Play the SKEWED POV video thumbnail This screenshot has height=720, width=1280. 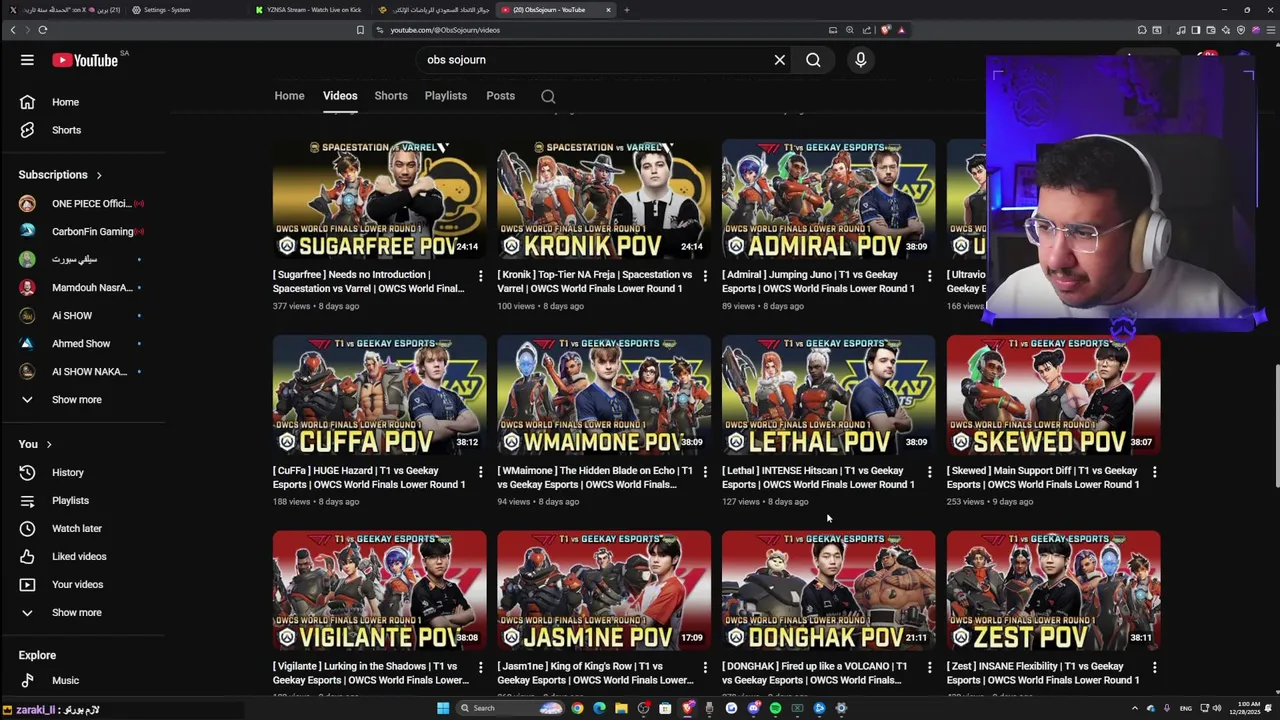[1054, 395]
